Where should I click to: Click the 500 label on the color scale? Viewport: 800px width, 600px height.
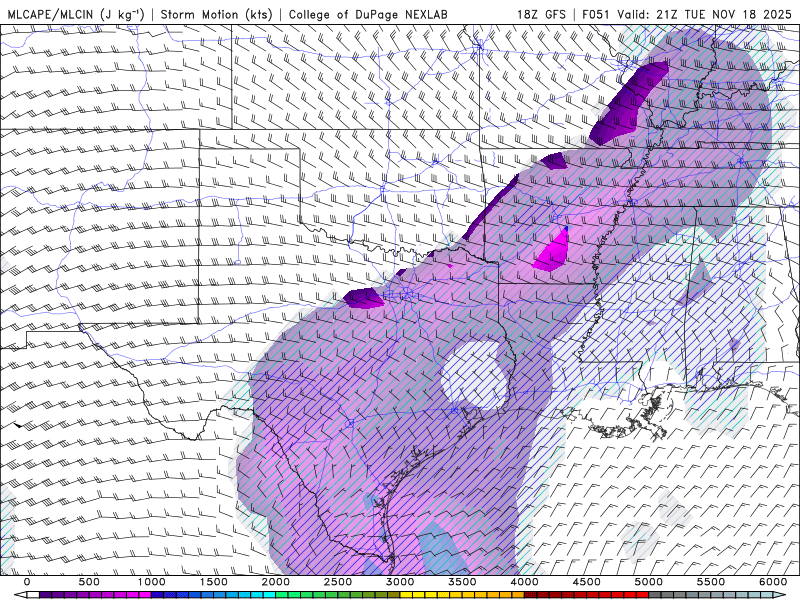click(89, 582)
